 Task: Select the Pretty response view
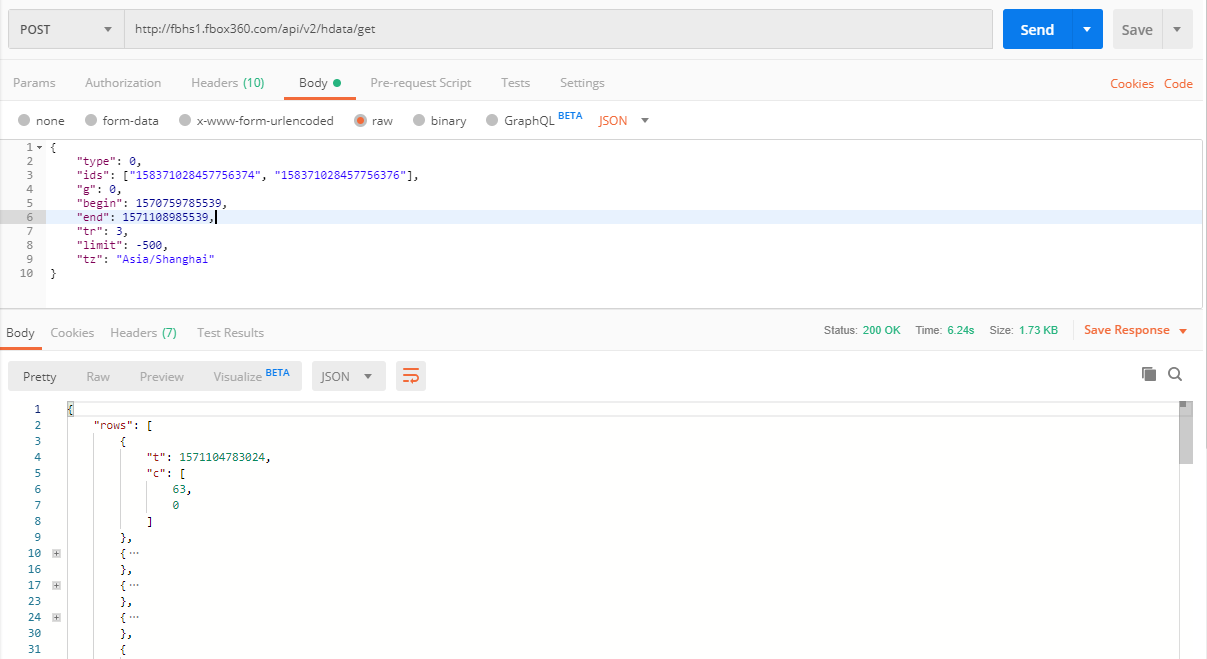click(40, 376)
